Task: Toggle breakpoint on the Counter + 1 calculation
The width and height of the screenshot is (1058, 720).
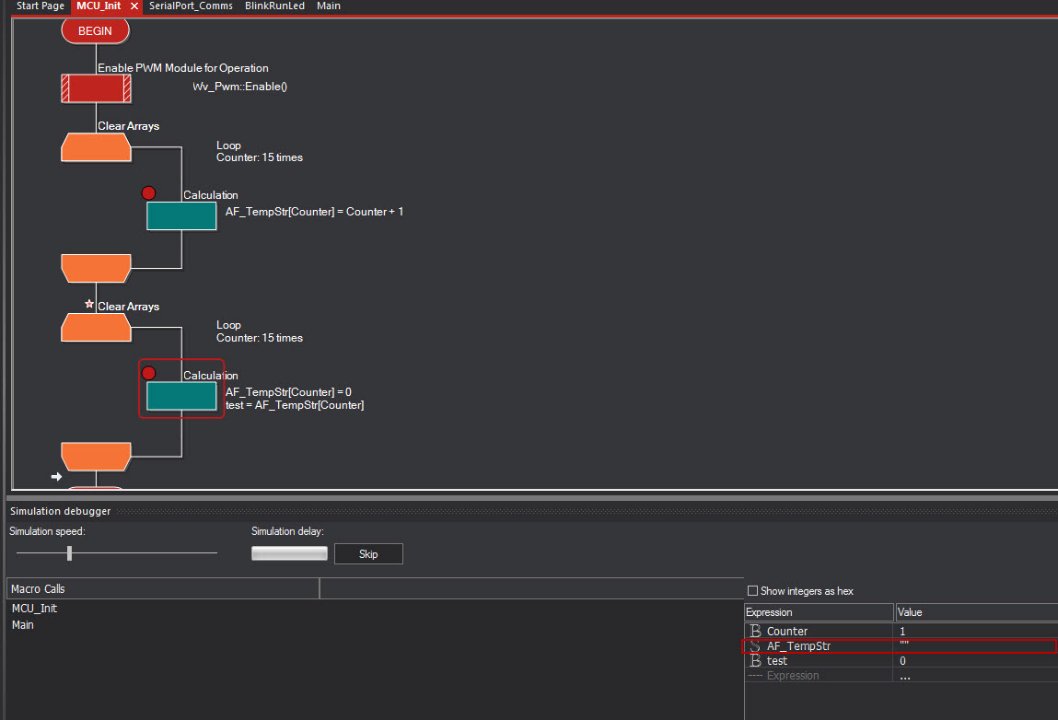Action: click(x=148, y=193)
